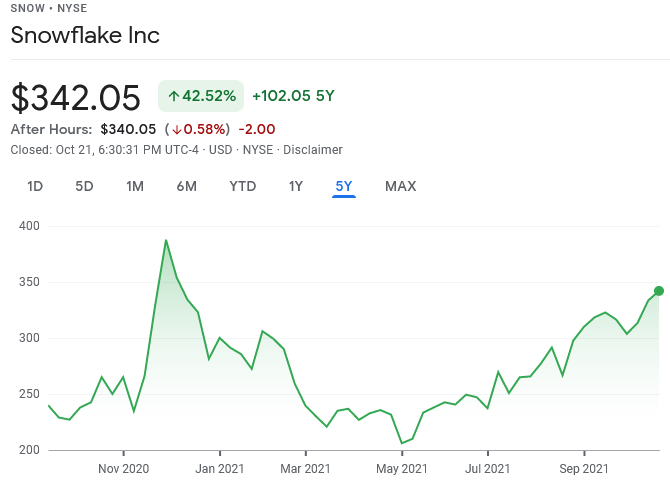Select the 1D time range tab

click(x=35, y=186)
